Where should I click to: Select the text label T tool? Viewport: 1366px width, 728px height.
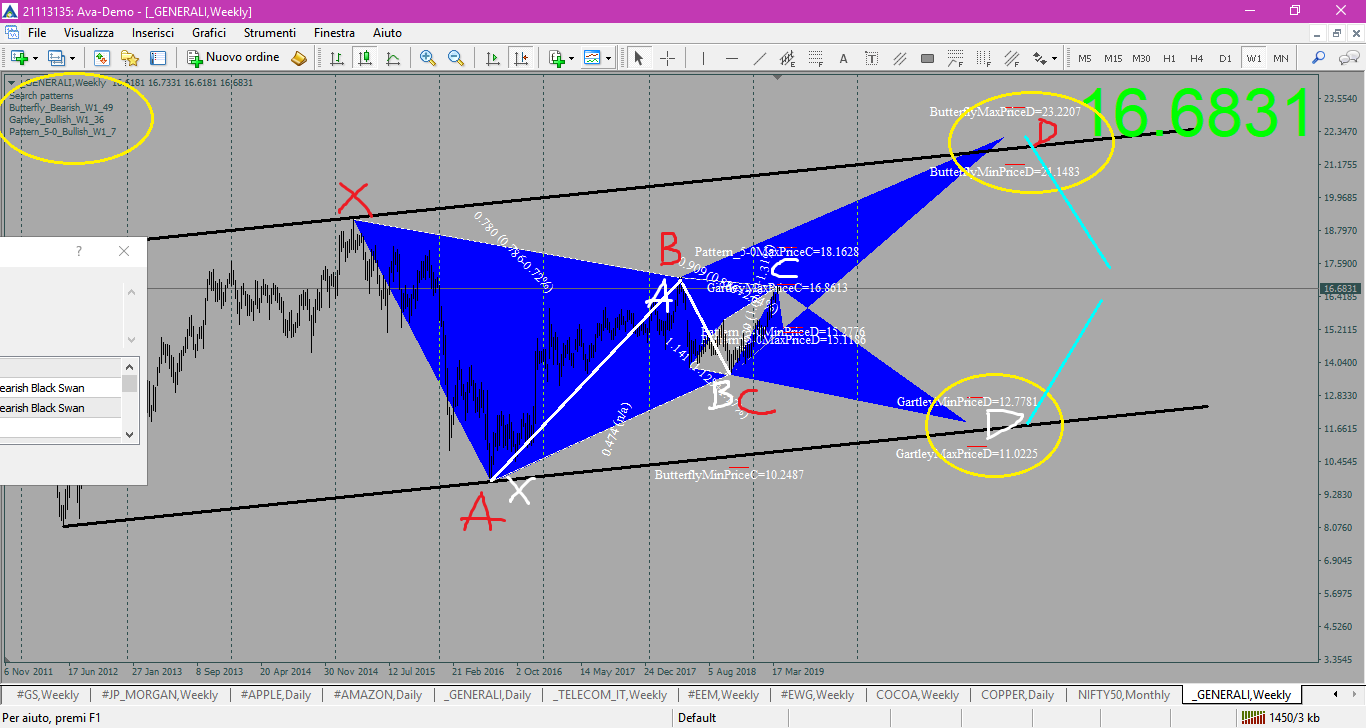pos(871,58)
